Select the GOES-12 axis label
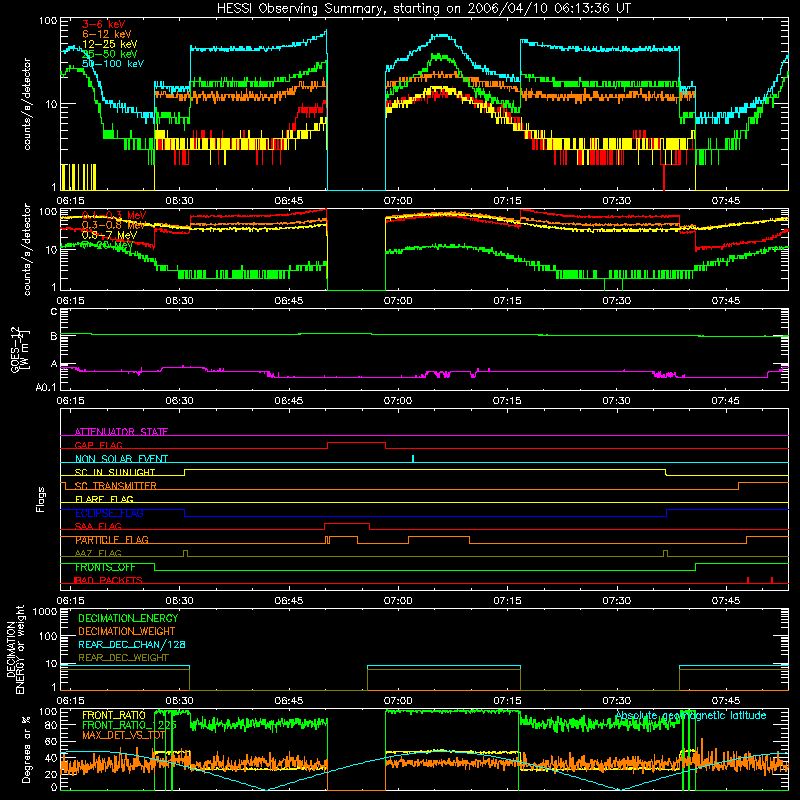This screenshot has width=800, height=800. tap(20, 350)
